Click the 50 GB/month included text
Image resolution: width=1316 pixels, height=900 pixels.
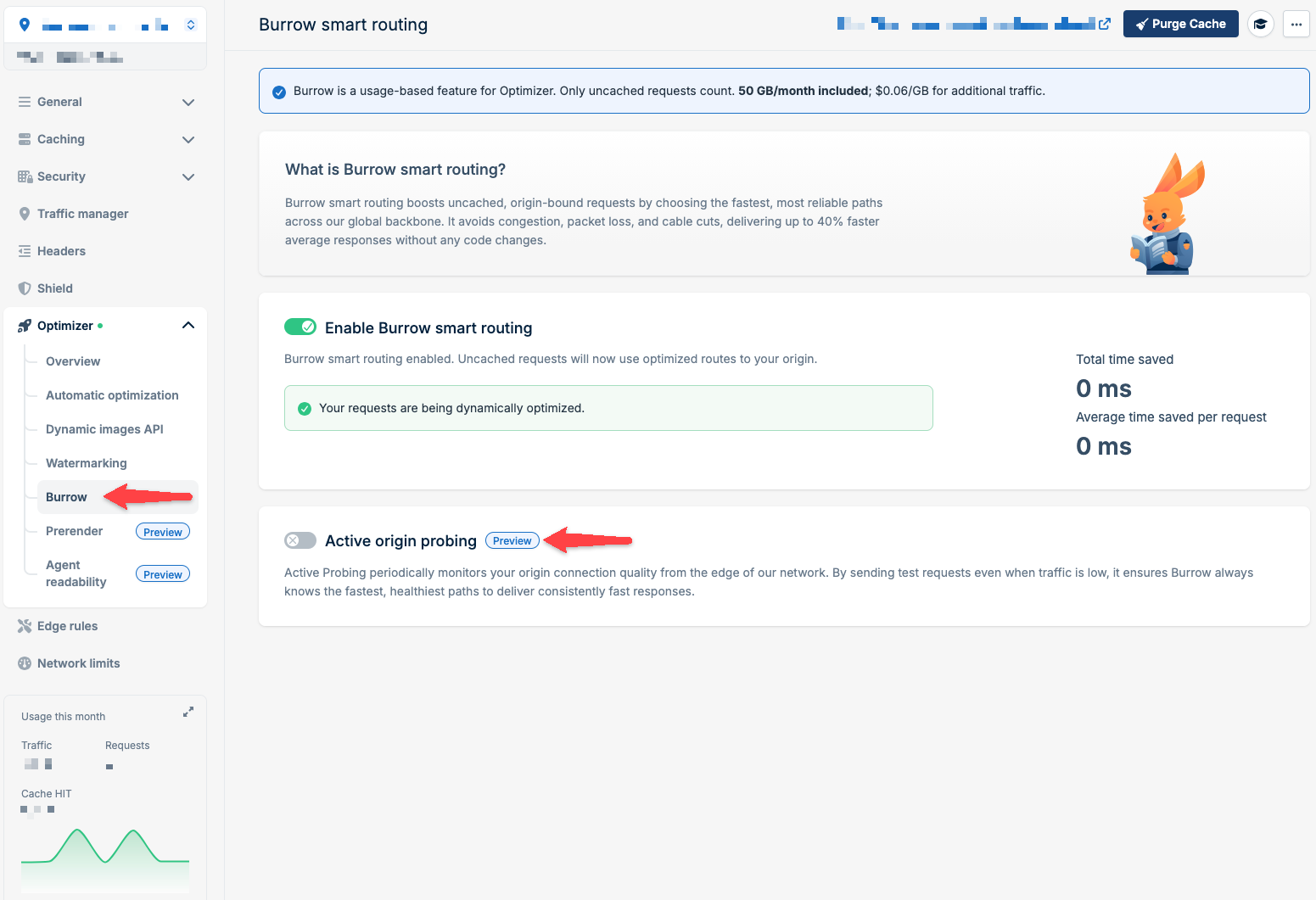tap(803, 91)
